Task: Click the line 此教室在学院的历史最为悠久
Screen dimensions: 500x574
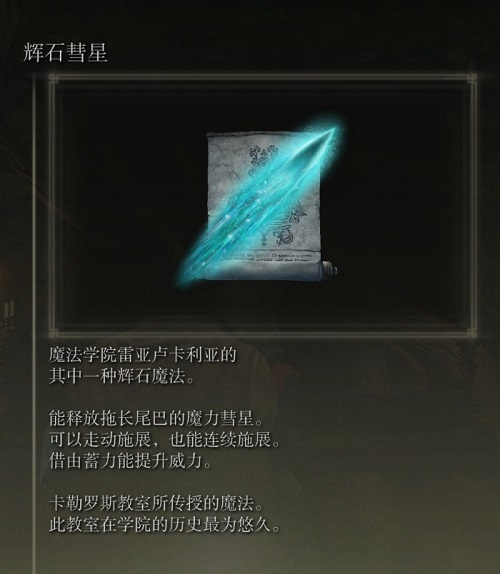Action: (165, 525)
